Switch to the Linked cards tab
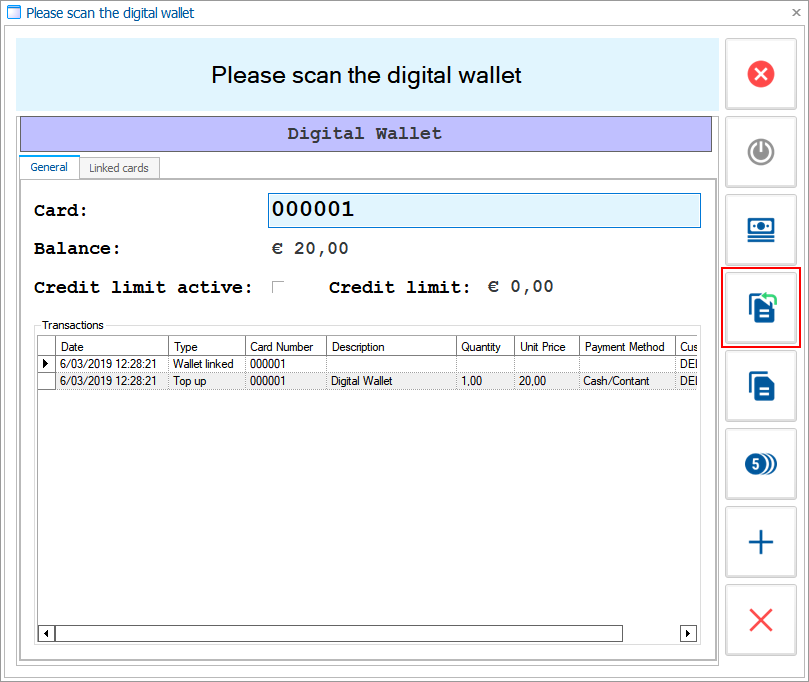The height and width of the screenshot is (682, 809). pos(118,168)
